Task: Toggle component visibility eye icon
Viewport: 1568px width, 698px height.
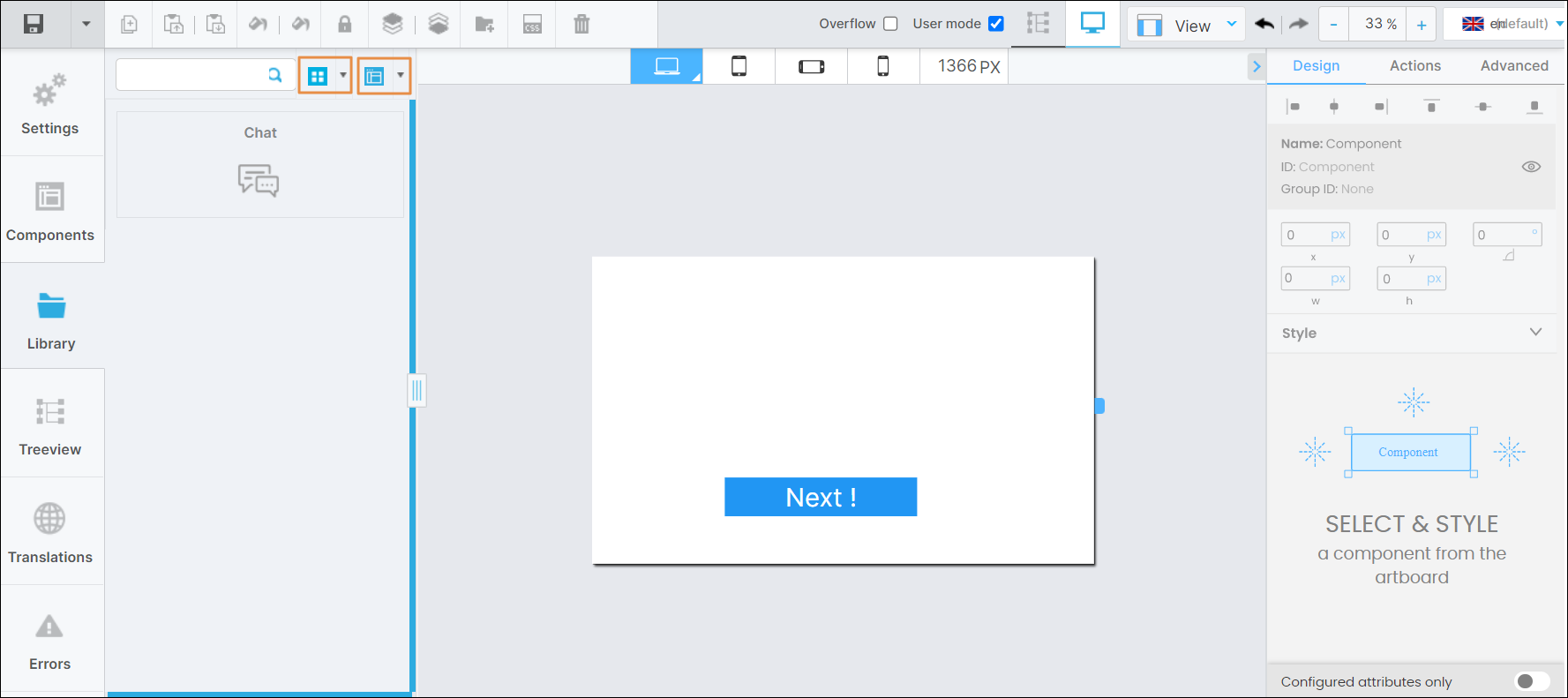Action: 1531,167
